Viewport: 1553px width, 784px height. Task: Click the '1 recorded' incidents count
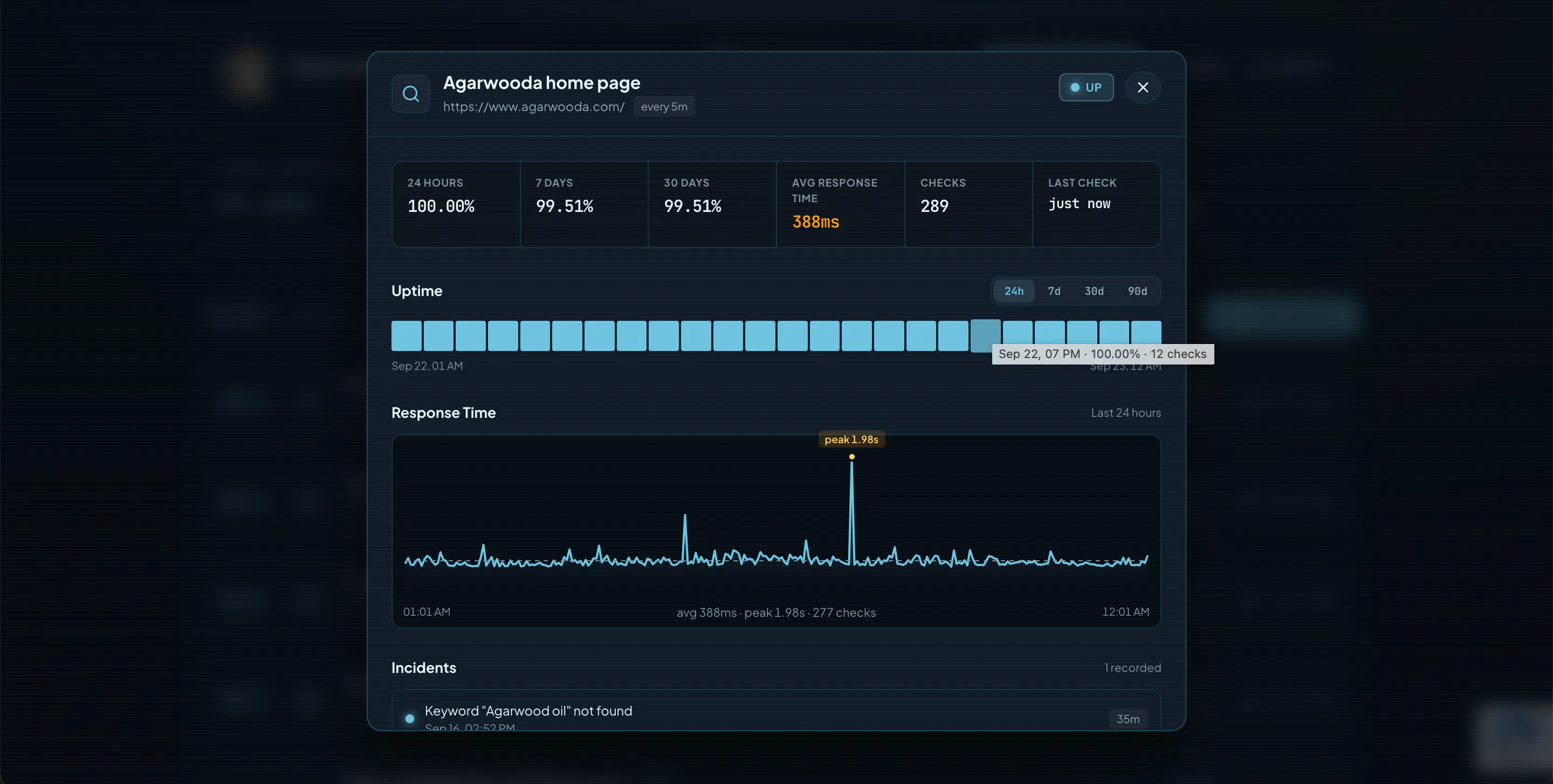coord(1132,668)
